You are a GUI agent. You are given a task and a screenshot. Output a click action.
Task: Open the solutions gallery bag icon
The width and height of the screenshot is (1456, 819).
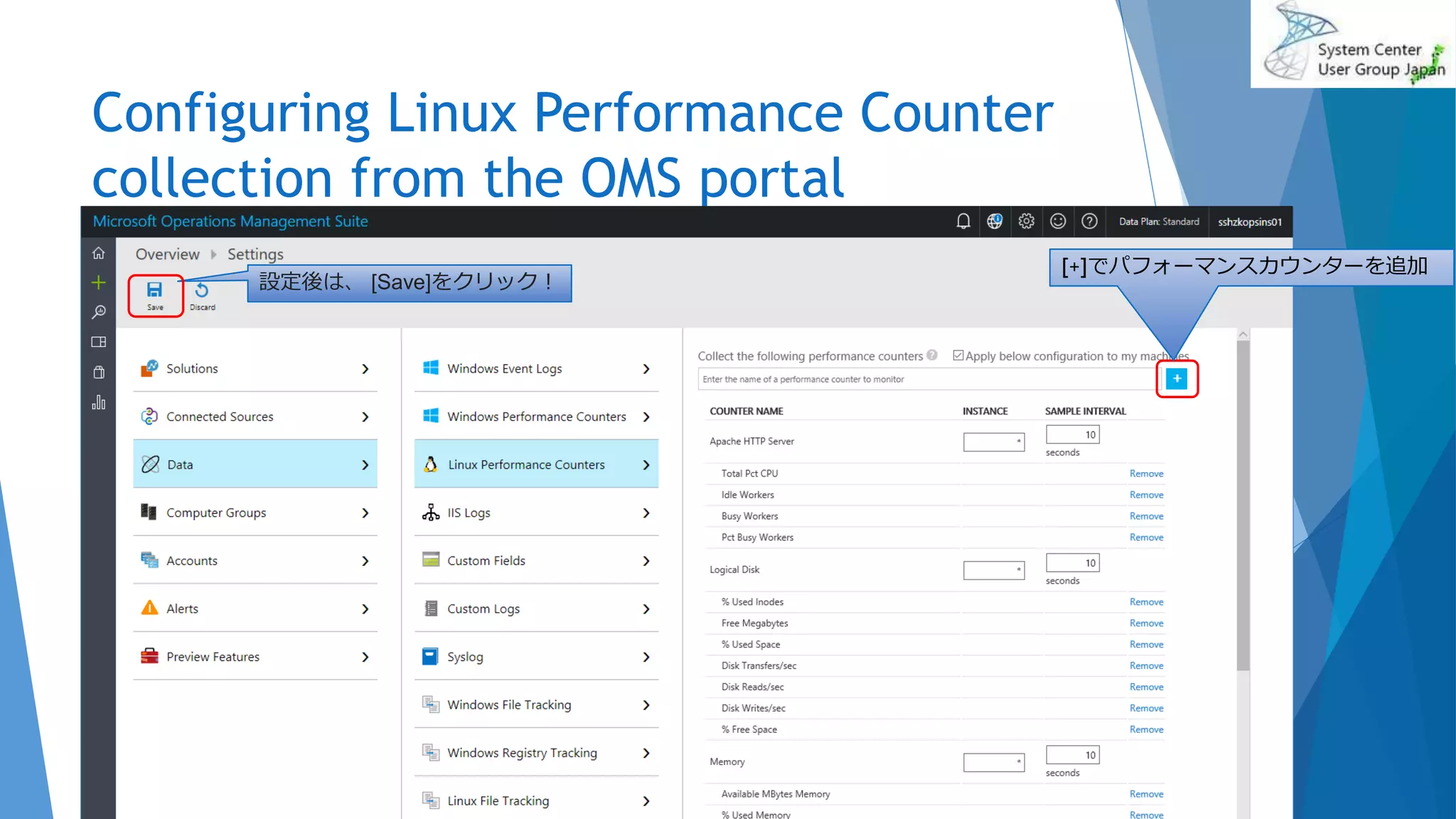pos(99,372)
